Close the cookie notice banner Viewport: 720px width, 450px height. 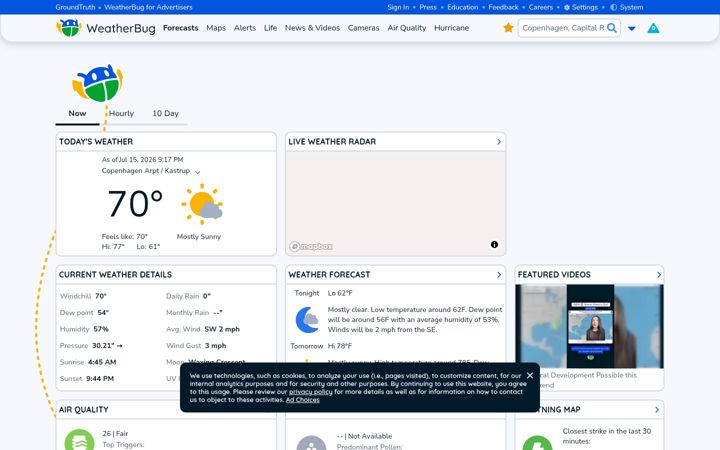[530, 375]
